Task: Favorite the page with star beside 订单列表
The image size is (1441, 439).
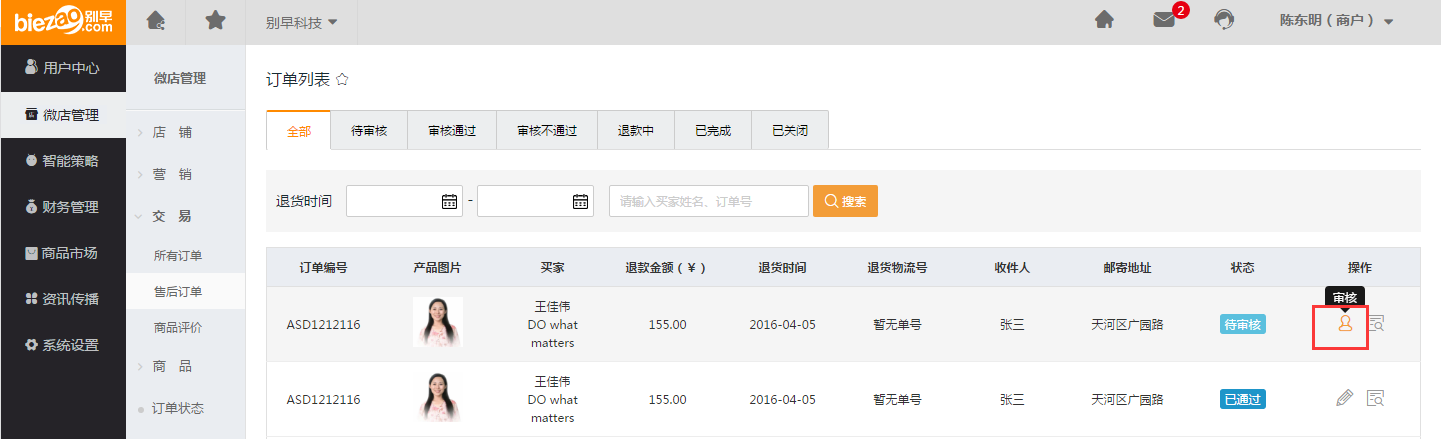Action: pos(342,79)
